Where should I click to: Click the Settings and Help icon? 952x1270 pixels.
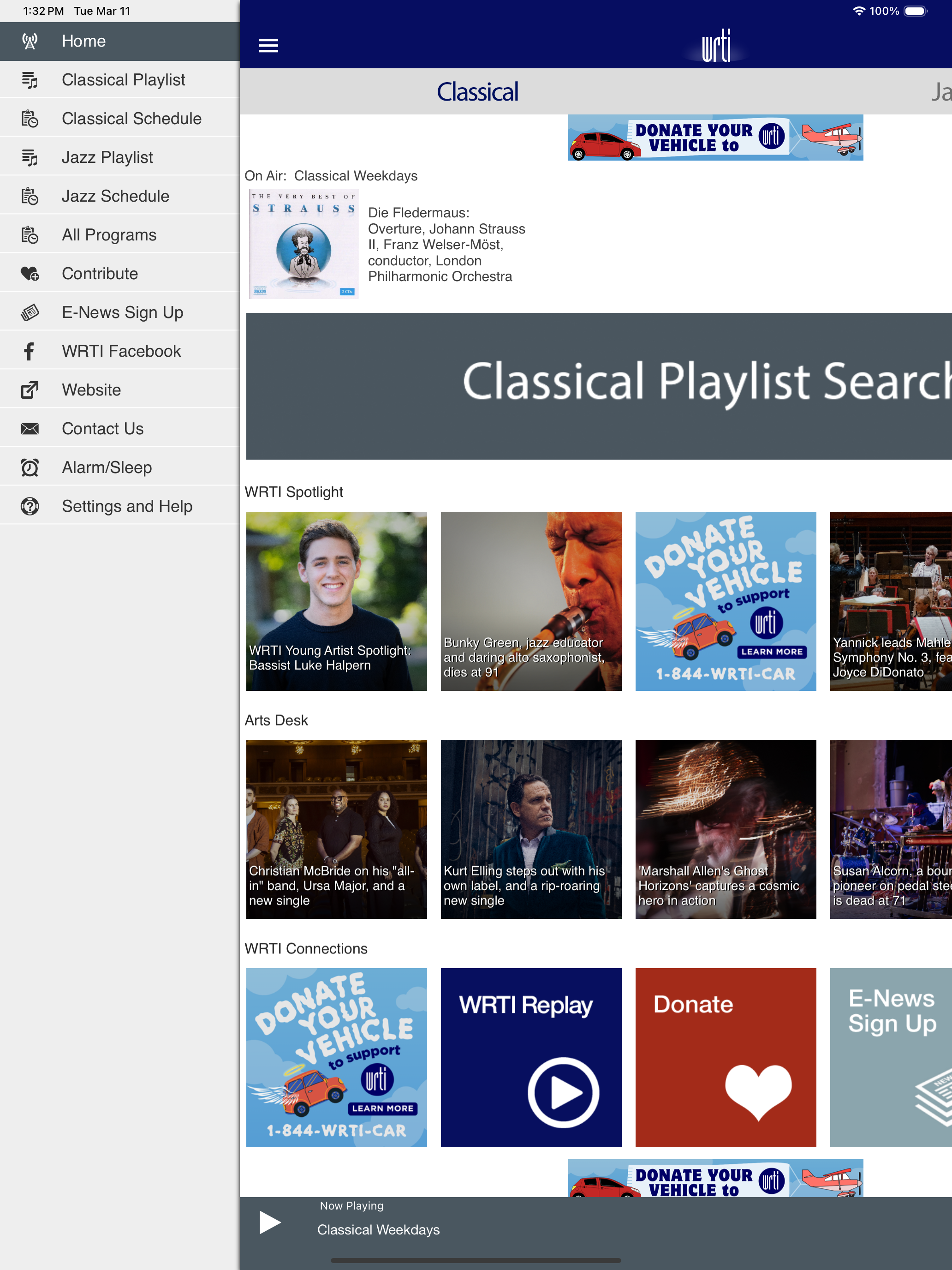tap(30, 506)
